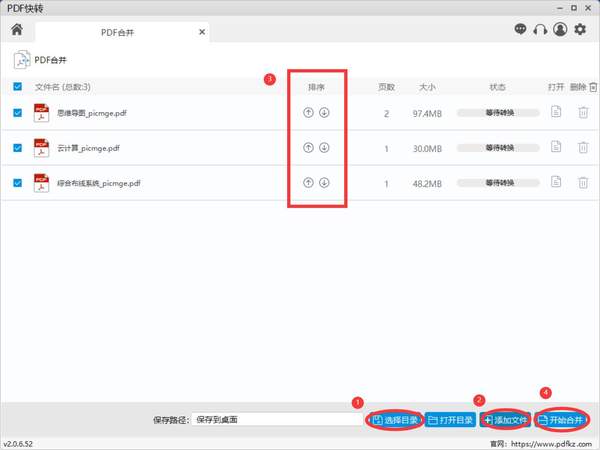The width and height of the screenshot is (600, 450).
Task: Uncheck the 思维导图_picmge.pdf checkbox
Action: click(18, 113)
